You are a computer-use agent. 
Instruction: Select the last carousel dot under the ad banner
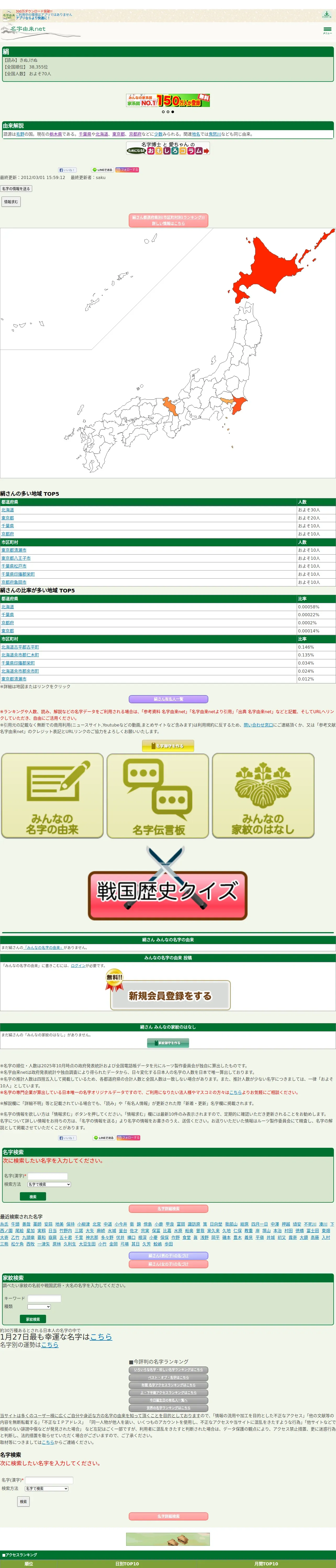click(172, 112)
